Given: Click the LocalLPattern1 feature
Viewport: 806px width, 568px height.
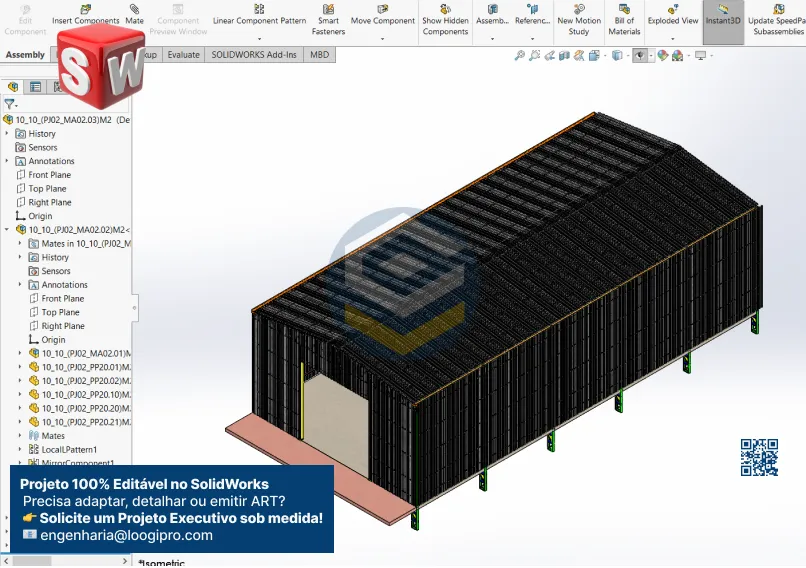Looking at the screenshot, I should click(69, 450).
